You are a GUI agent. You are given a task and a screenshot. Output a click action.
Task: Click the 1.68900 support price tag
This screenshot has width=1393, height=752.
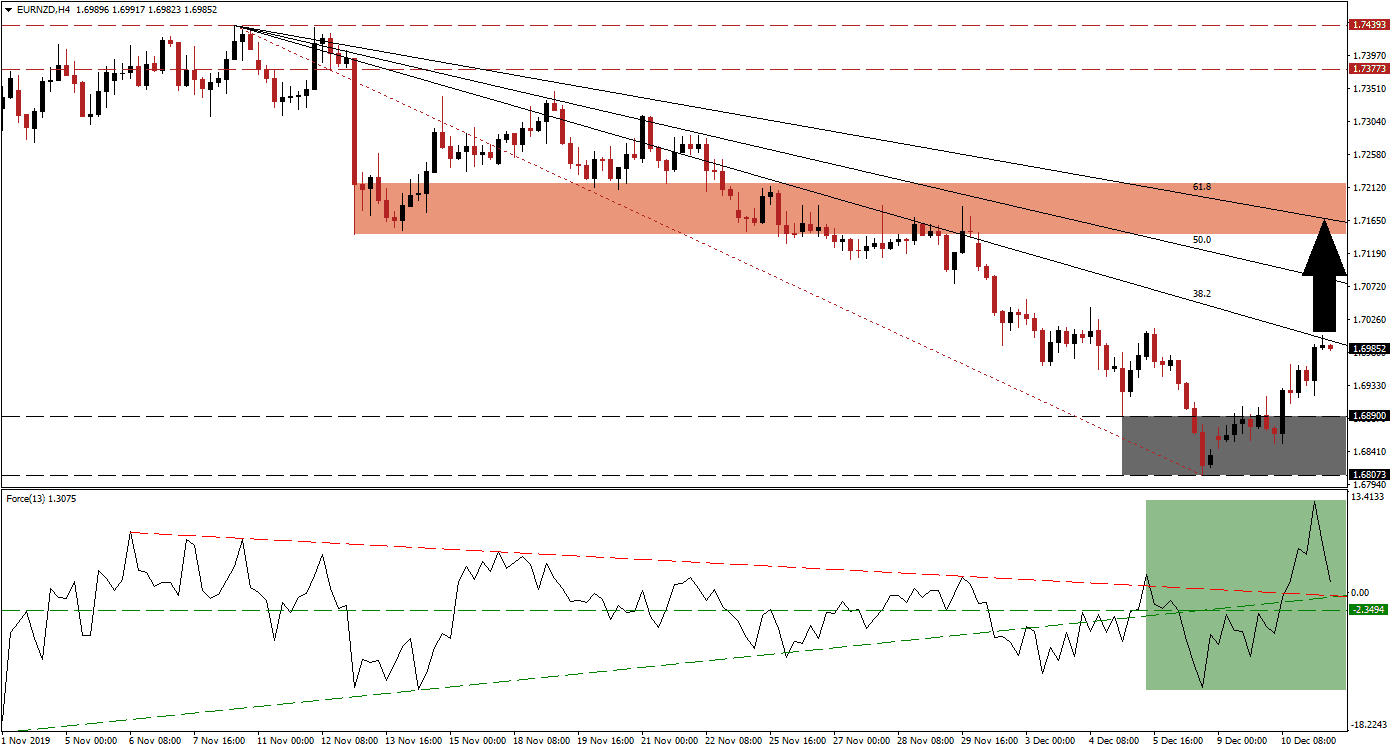[x=1367, y=414]
